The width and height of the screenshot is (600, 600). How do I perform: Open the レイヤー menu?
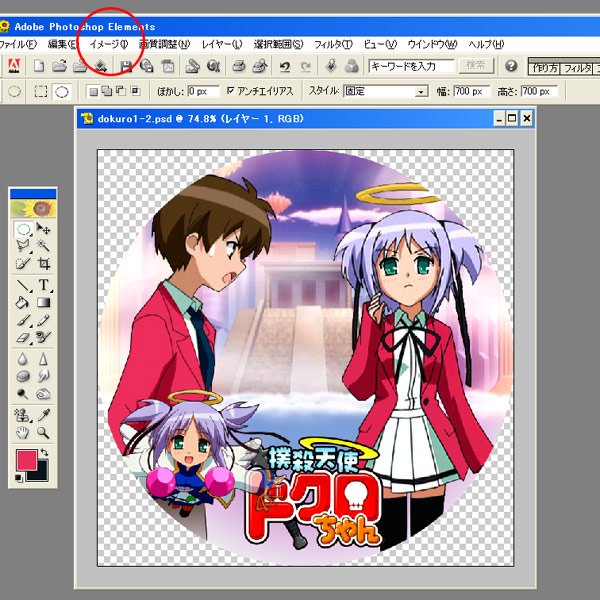(x=222, y=44)
